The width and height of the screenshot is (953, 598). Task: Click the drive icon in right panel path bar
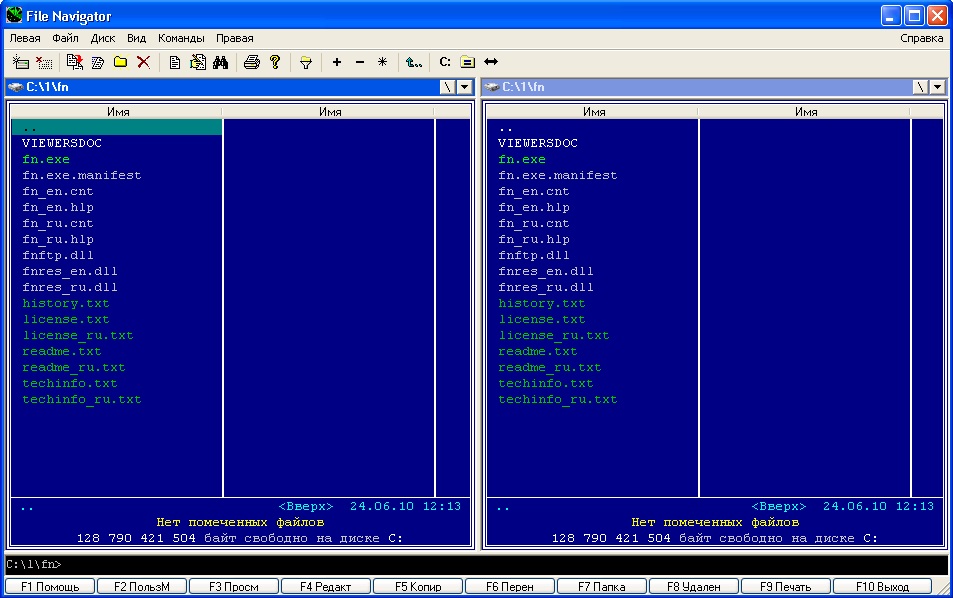tap(492, 87)
